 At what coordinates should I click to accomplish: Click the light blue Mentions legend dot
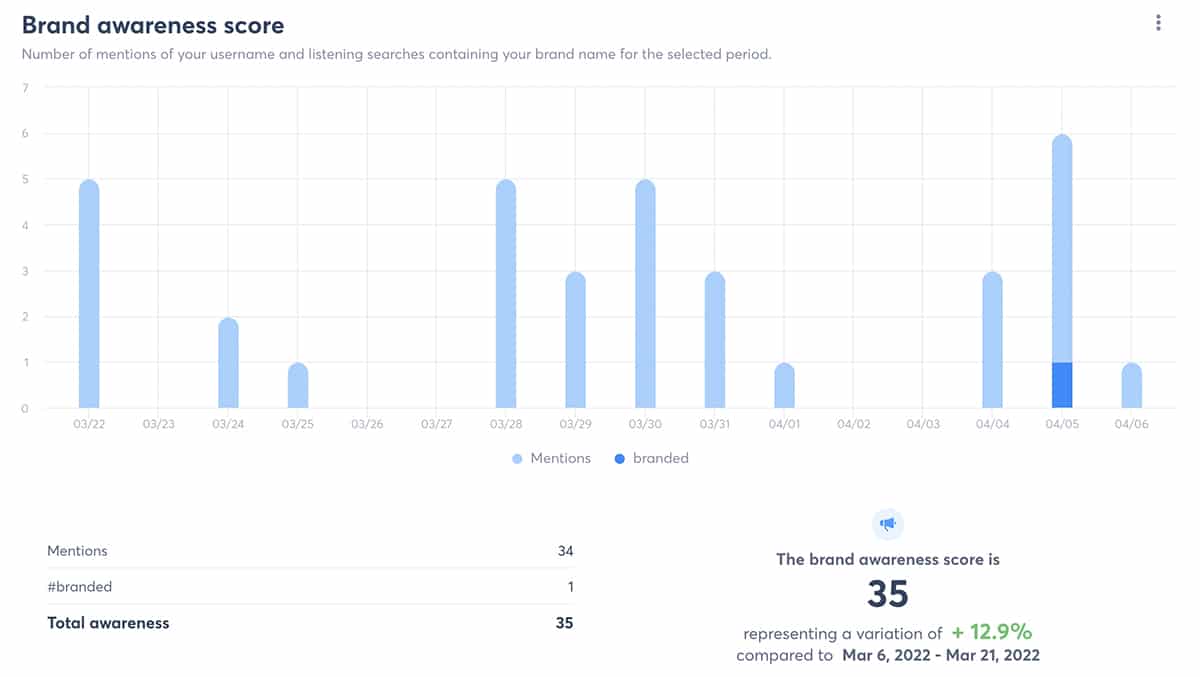tap(517, 459)
